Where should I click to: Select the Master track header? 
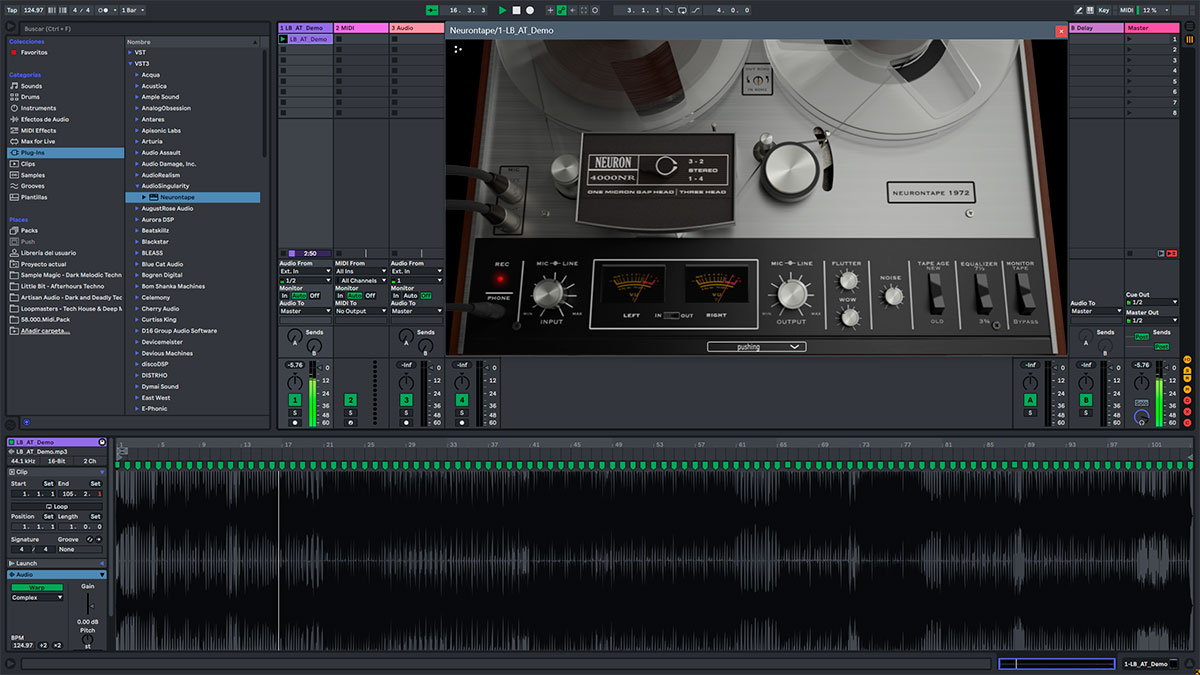click(x=1152, y=28)
